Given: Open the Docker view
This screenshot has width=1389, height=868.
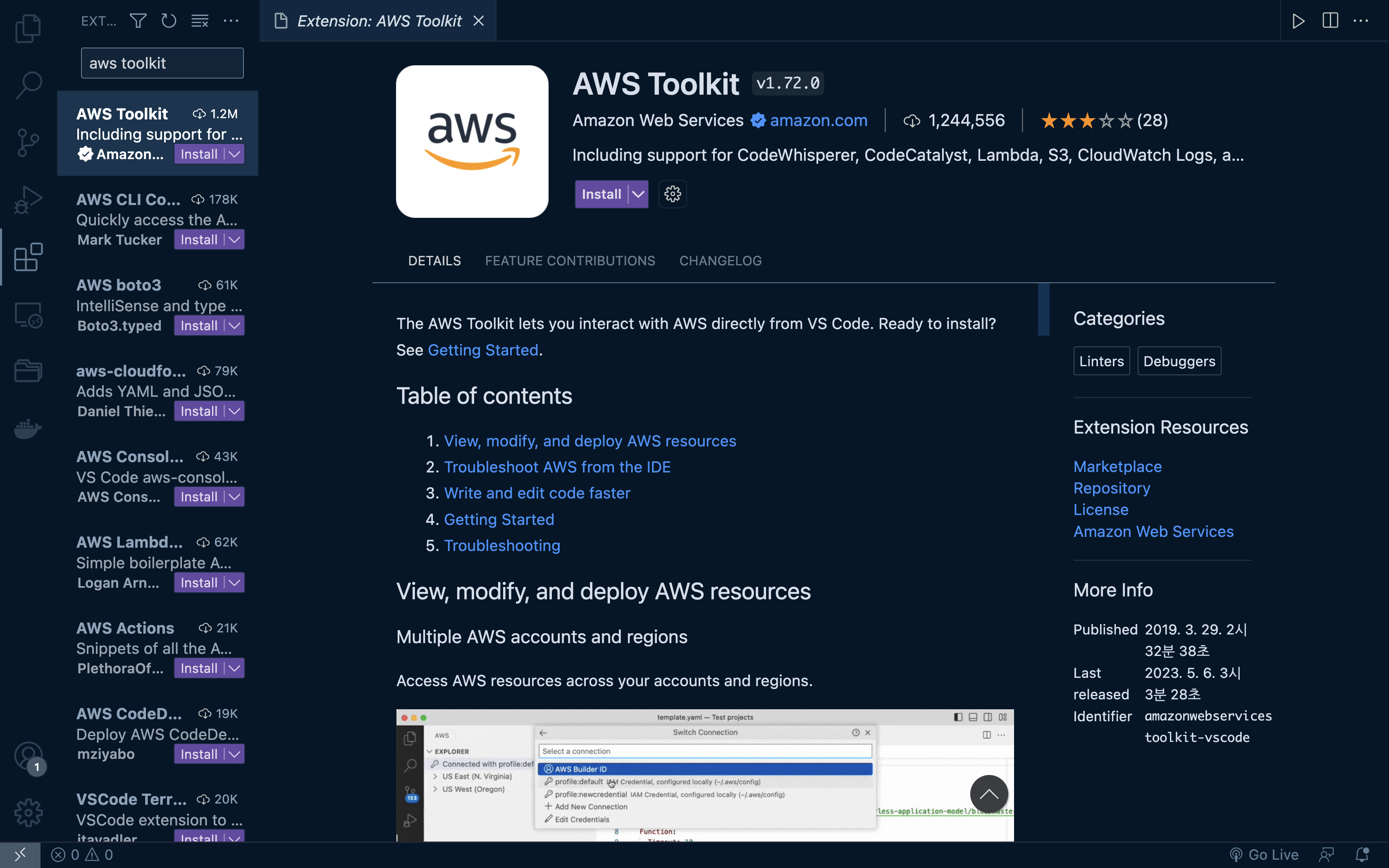Looking at the screenshot, I should click(28, 428).
